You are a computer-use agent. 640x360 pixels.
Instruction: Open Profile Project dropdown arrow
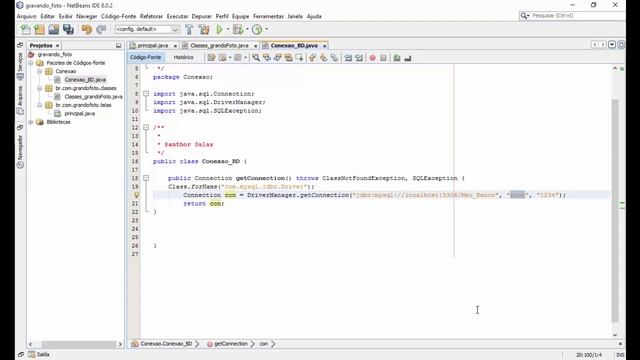pos(267,29)
